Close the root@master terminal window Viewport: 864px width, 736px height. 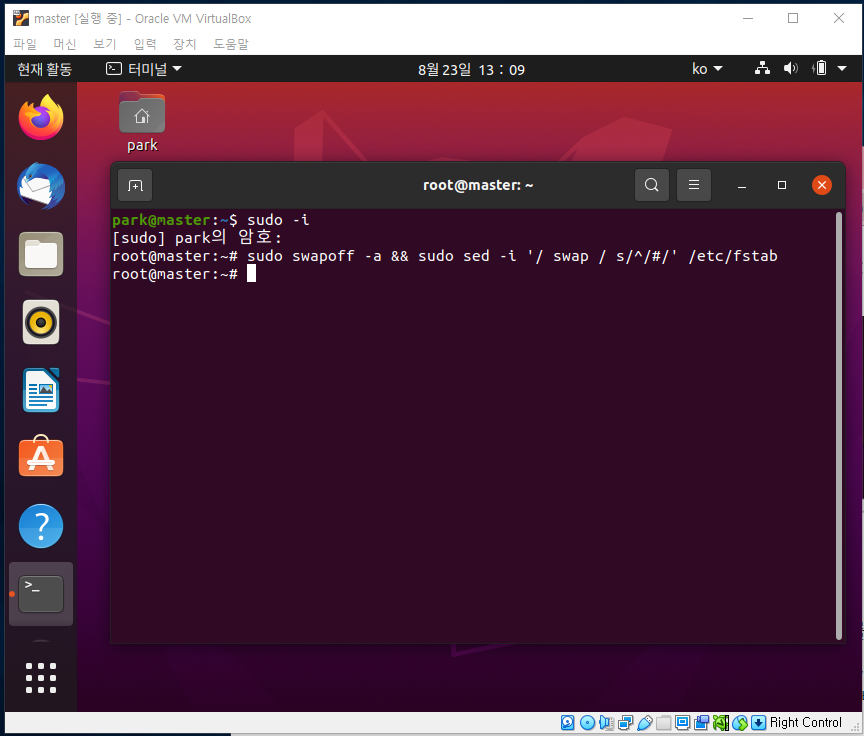point(822,185)
